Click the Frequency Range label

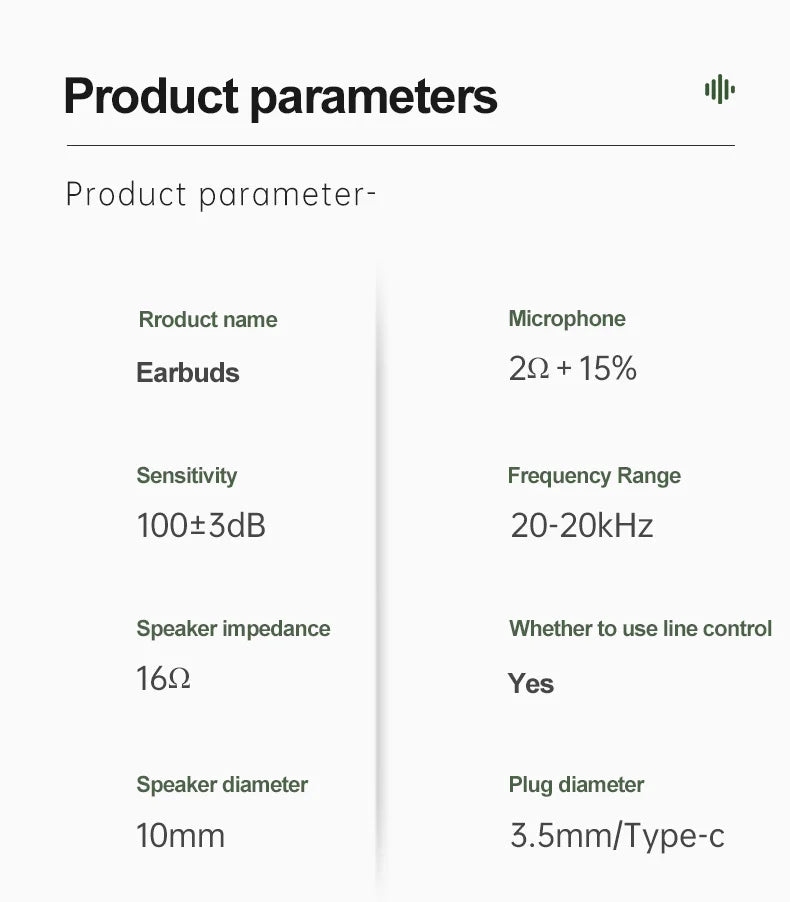click(x=594, y=476)
